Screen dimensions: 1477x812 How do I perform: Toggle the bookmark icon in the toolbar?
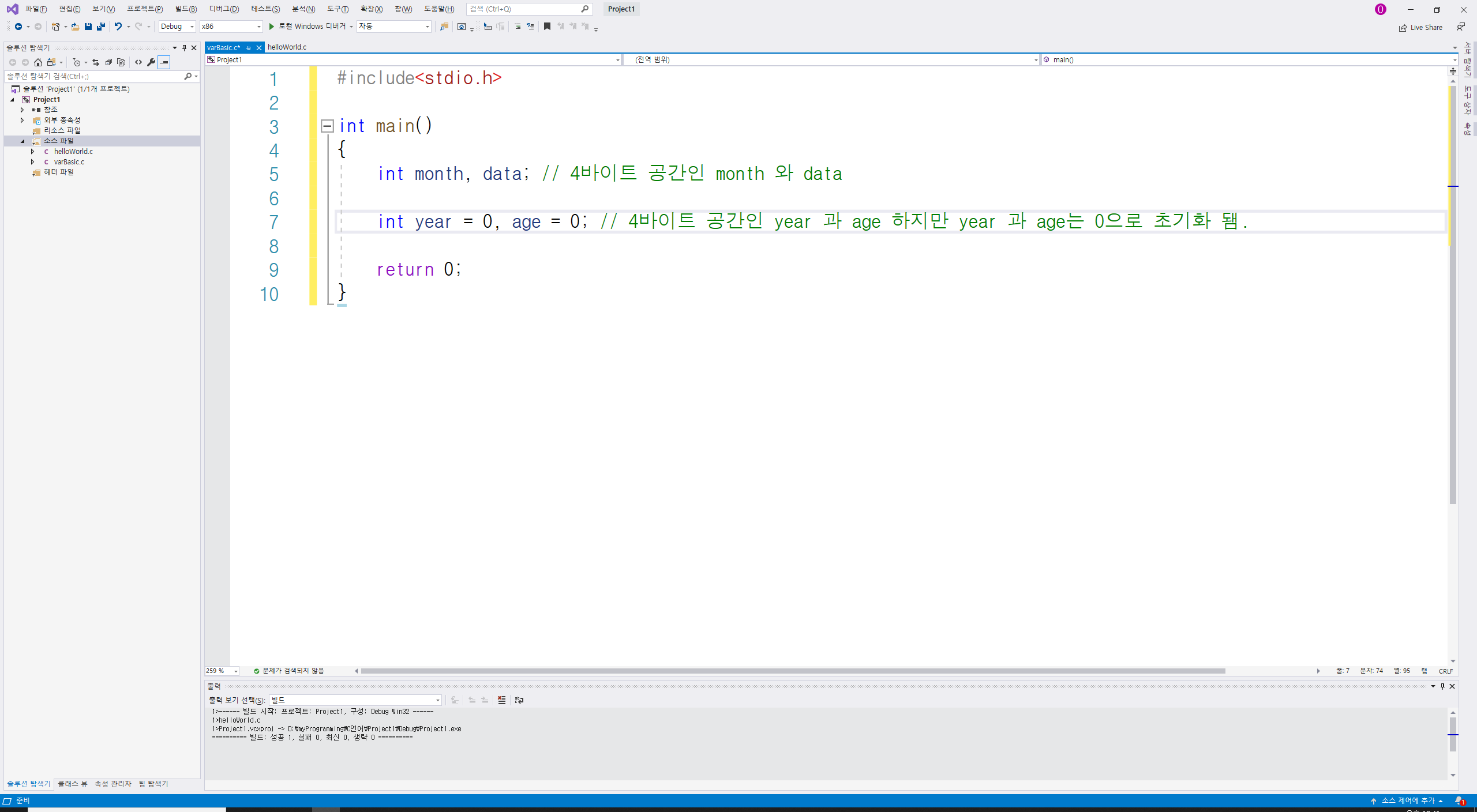pyautogui.click(x=547, y=27)
